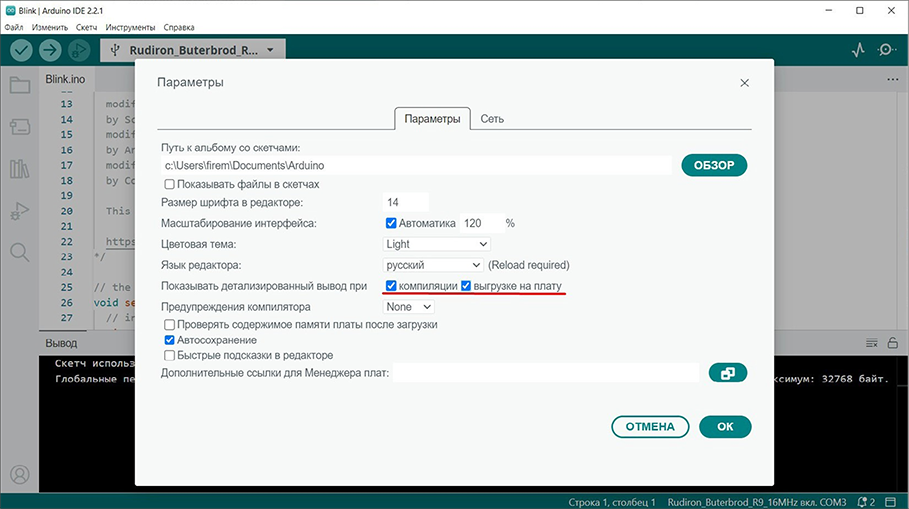Open the Цветовая тема Light dropdown
Image resolution: width=909 pixels, height=509 pixels.
[437, 244]
